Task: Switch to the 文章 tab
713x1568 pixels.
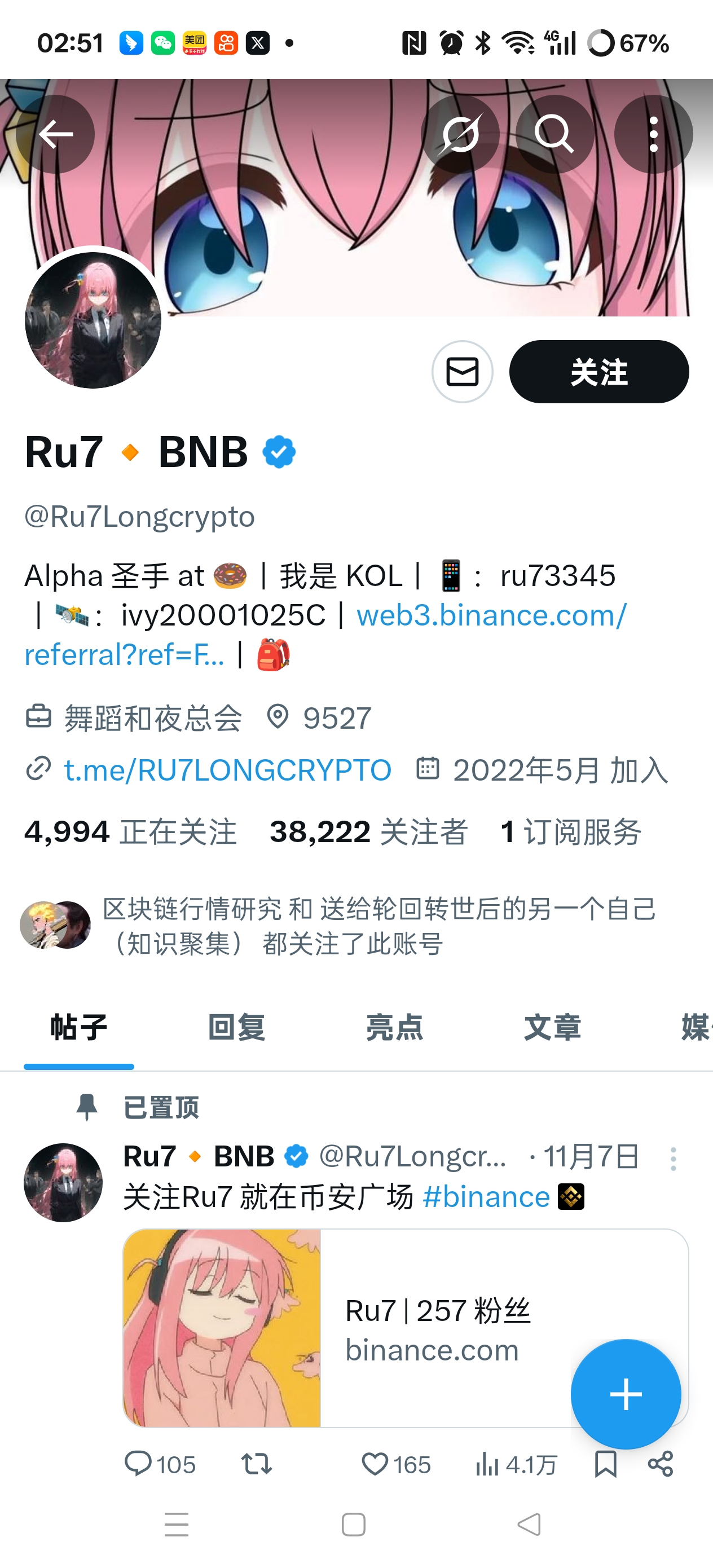Action: (x=552, y=1028)
